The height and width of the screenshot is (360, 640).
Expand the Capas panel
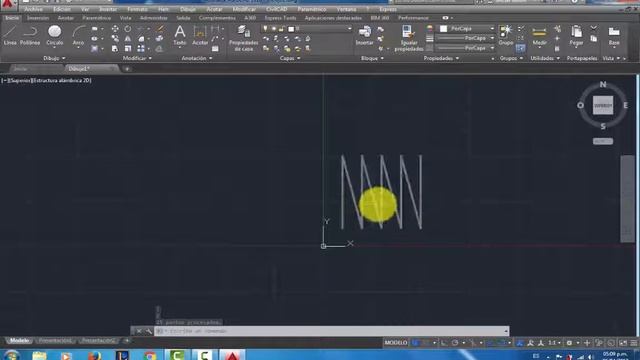(x=290, y=58)
